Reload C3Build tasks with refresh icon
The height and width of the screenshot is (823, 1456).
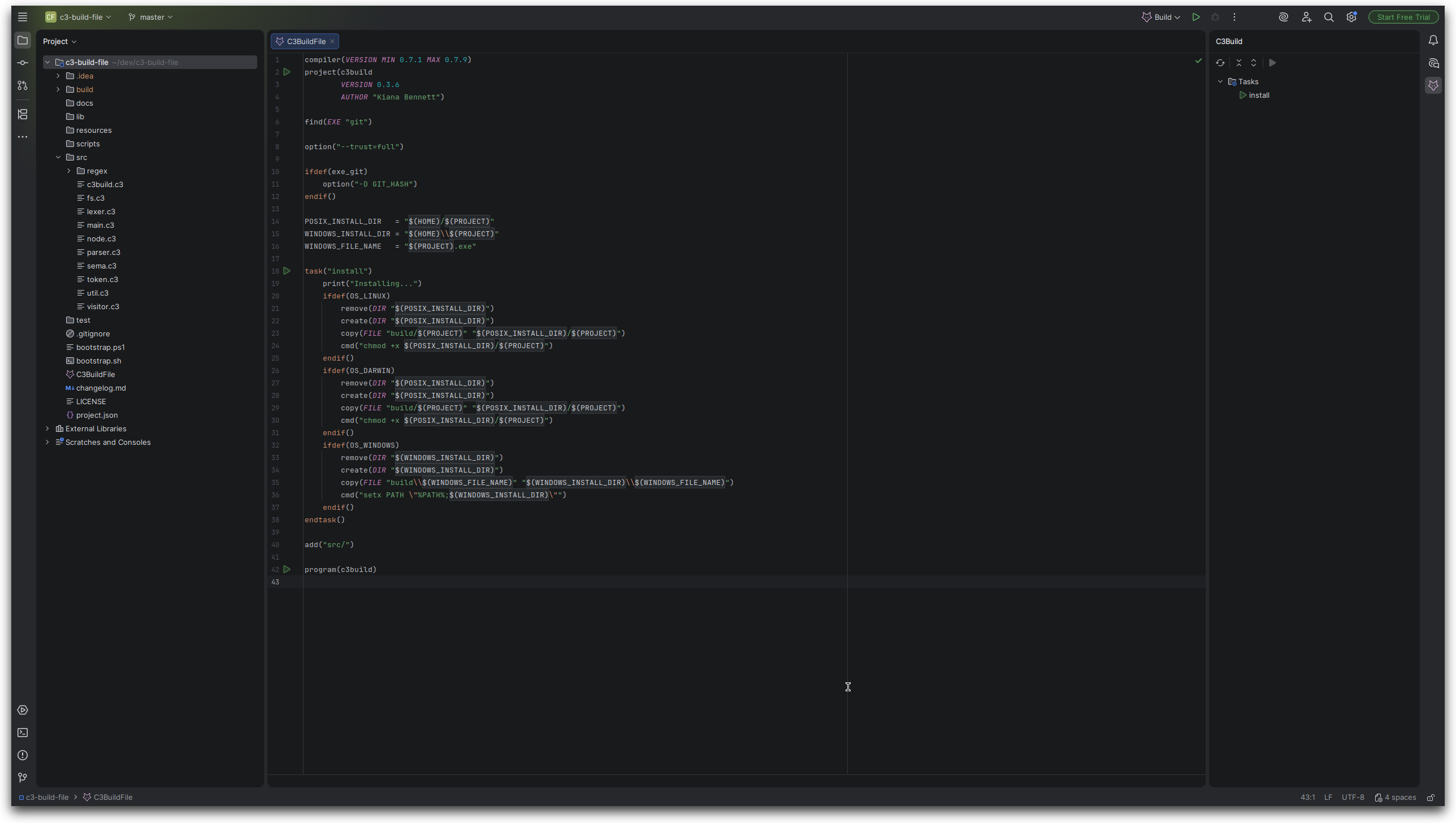(1220, 63)
